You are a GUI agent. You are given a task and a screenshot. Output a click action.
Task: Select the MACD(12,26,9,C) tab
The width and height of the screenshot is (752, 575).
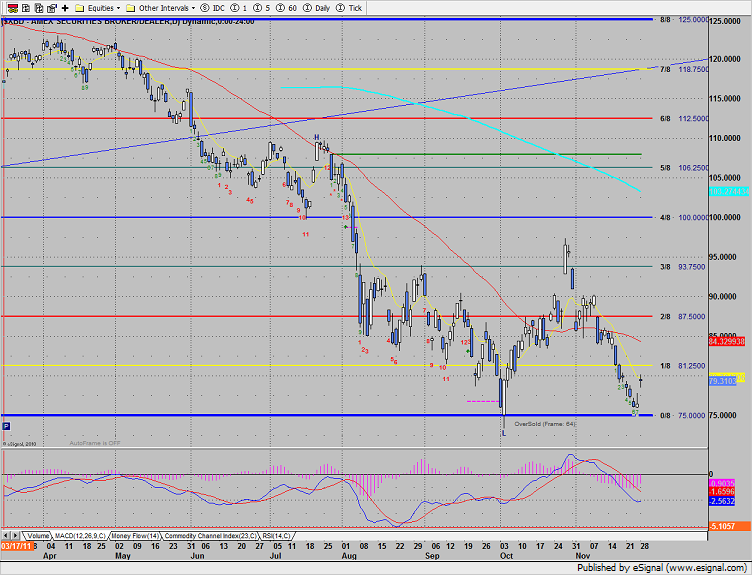(80, 536)
